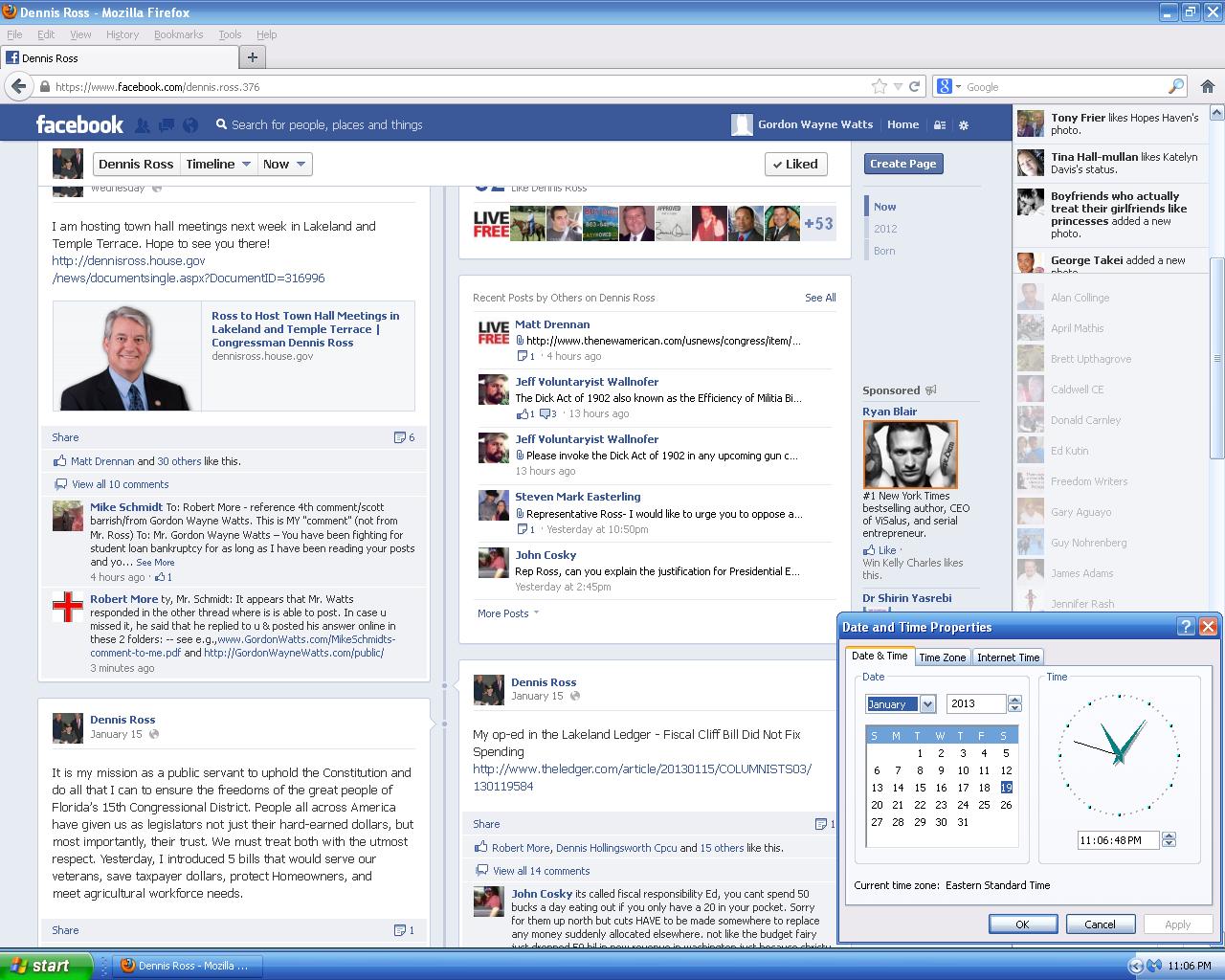Click the bookmark star icon in address bar
The width and height of the screenshot is (1225, 980).
(x=880, y=86)
